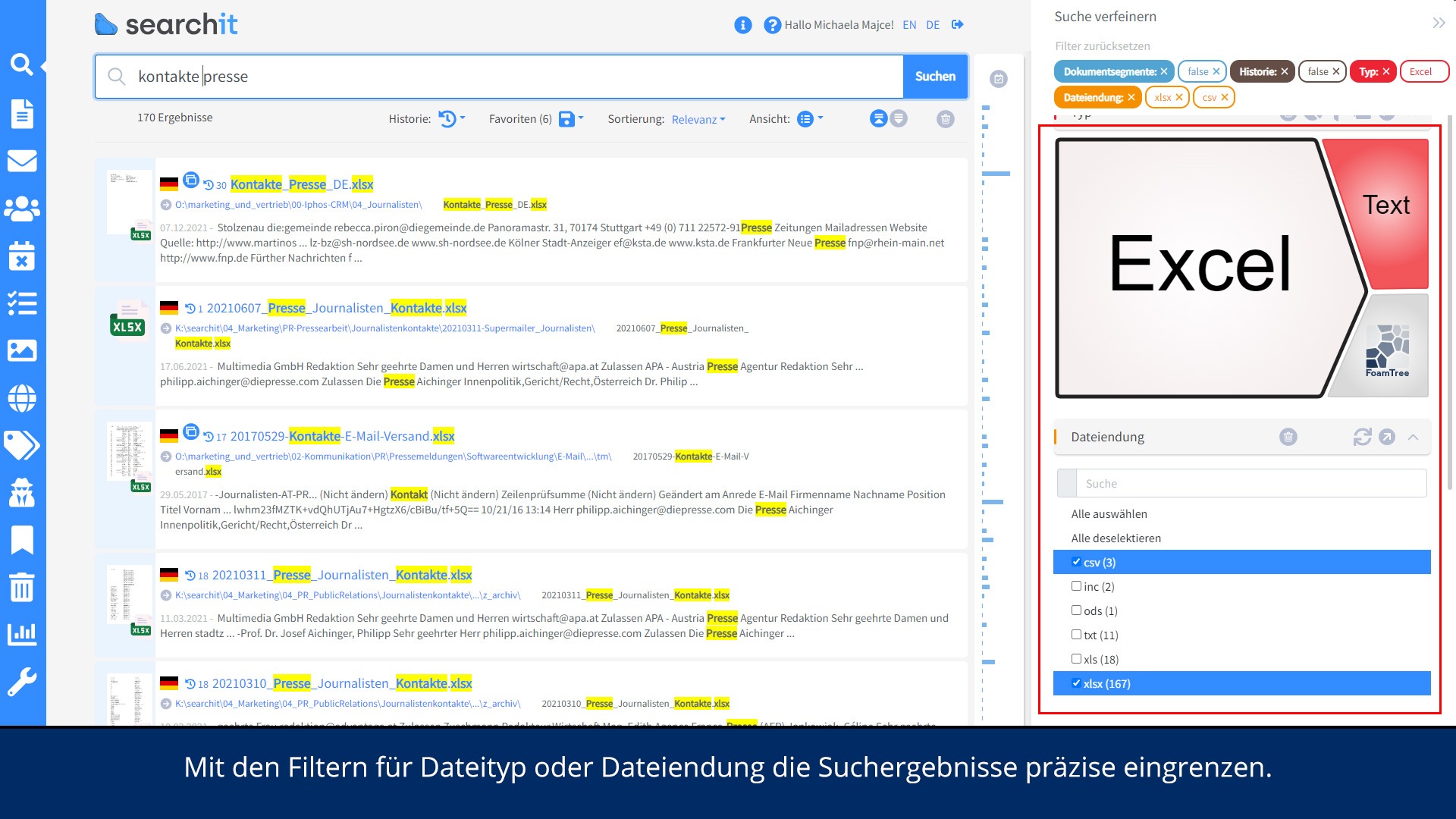Collapse the Dateiendung section chevron
The image size is (1456, 819).
coord(1413,437)
